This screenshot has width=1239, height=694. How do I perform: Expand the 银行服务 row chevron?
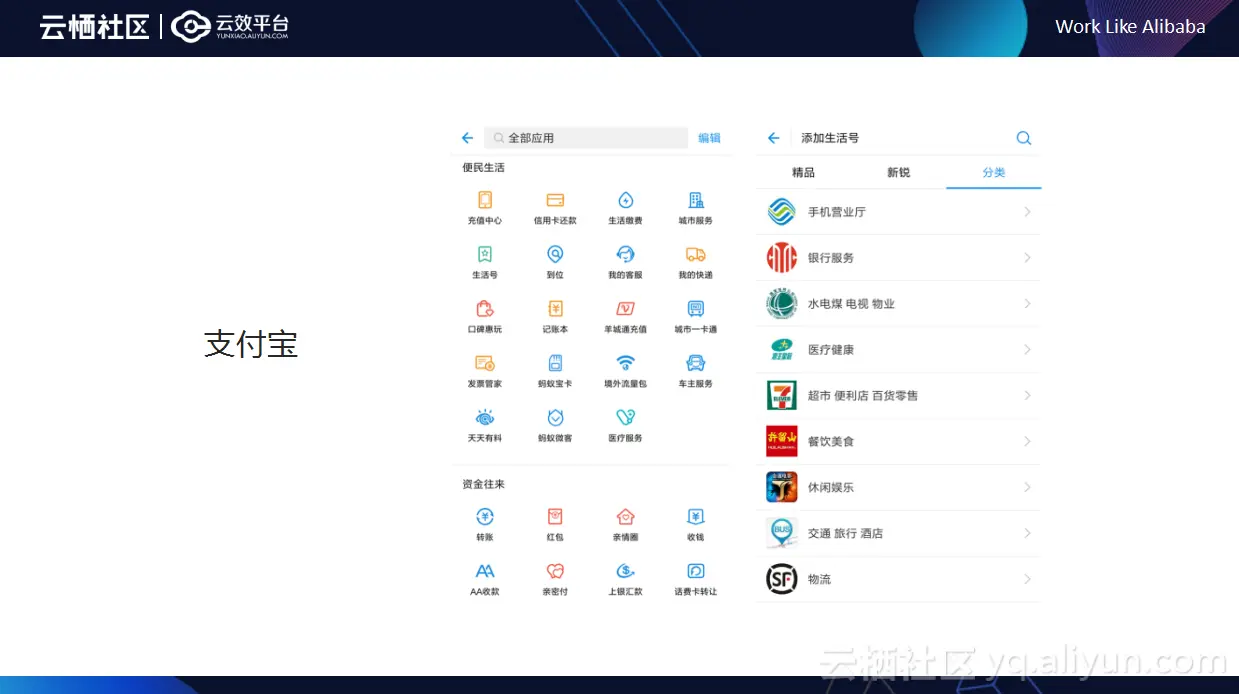pos(1027,258)
